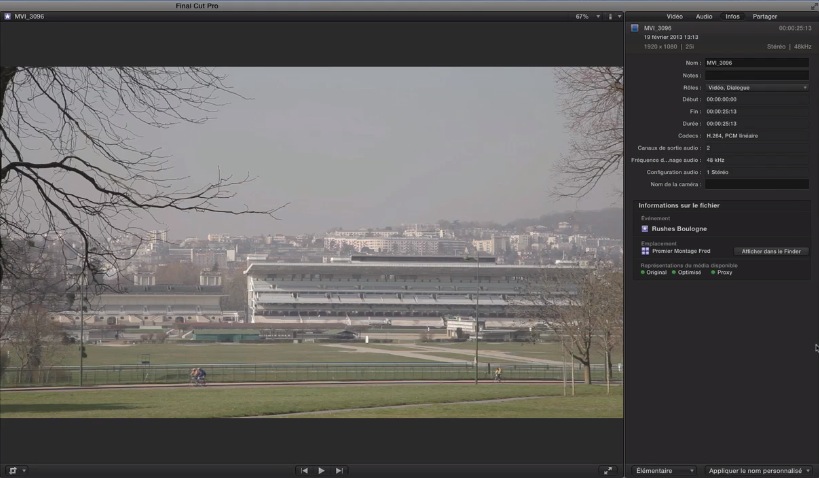
Task: Open the Partager inspector tab
Action: pyautogui.click(x=765, y=17)
